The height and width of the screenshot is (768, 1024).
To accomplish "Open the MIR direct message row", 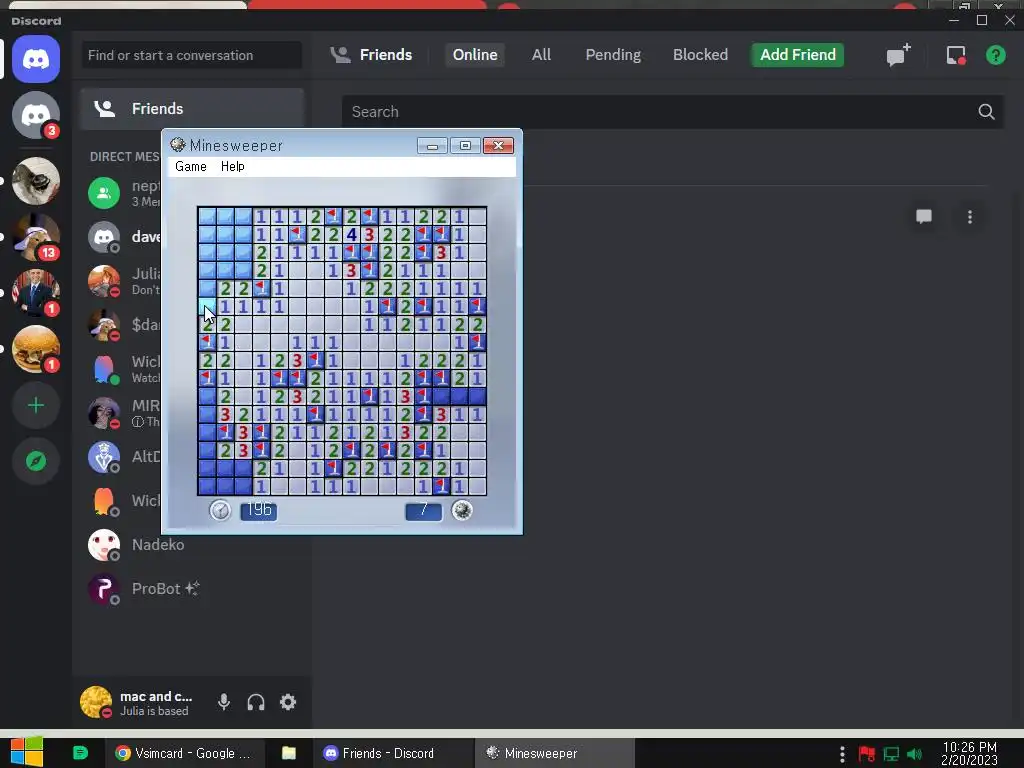I will click(122, 413).
